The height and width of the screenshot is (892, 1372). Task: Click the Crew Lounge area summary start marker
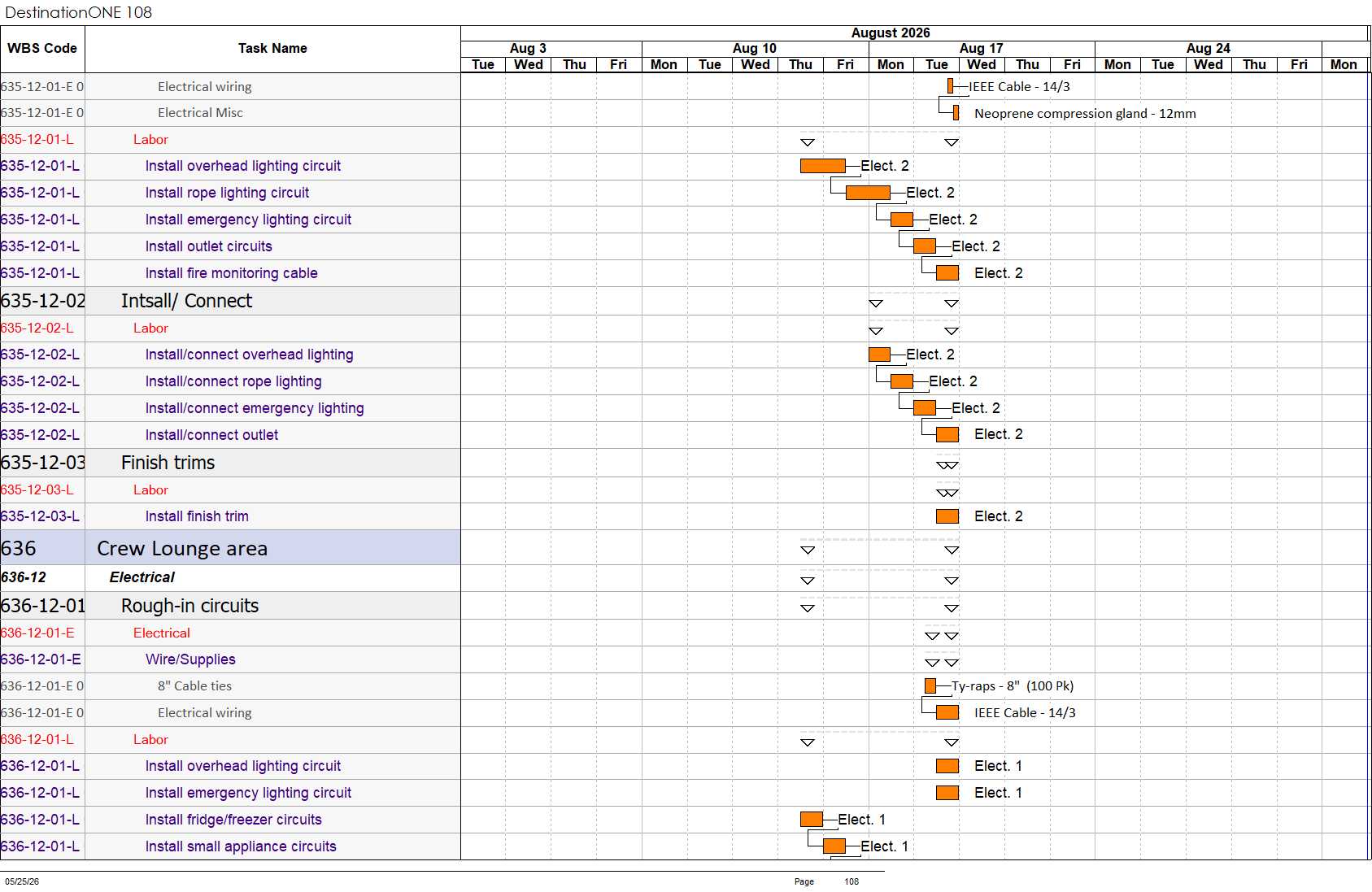click(808, 550)
